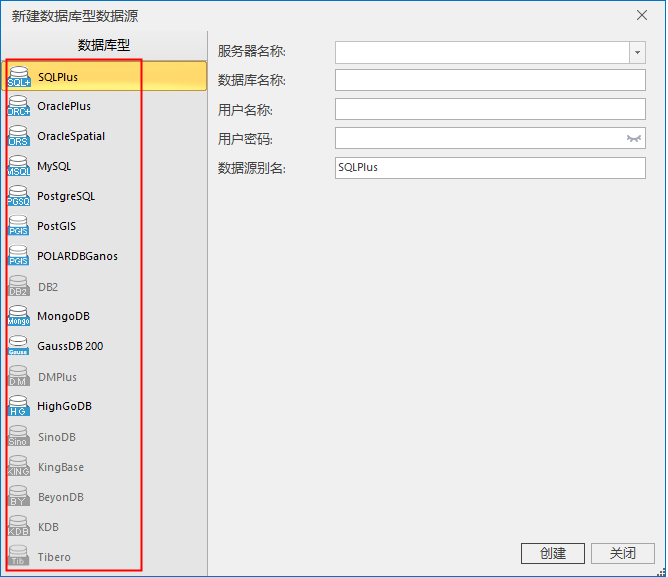Click the SinoDB database icon
Viewport: 668px width, 577px height.
pos(19,436)
